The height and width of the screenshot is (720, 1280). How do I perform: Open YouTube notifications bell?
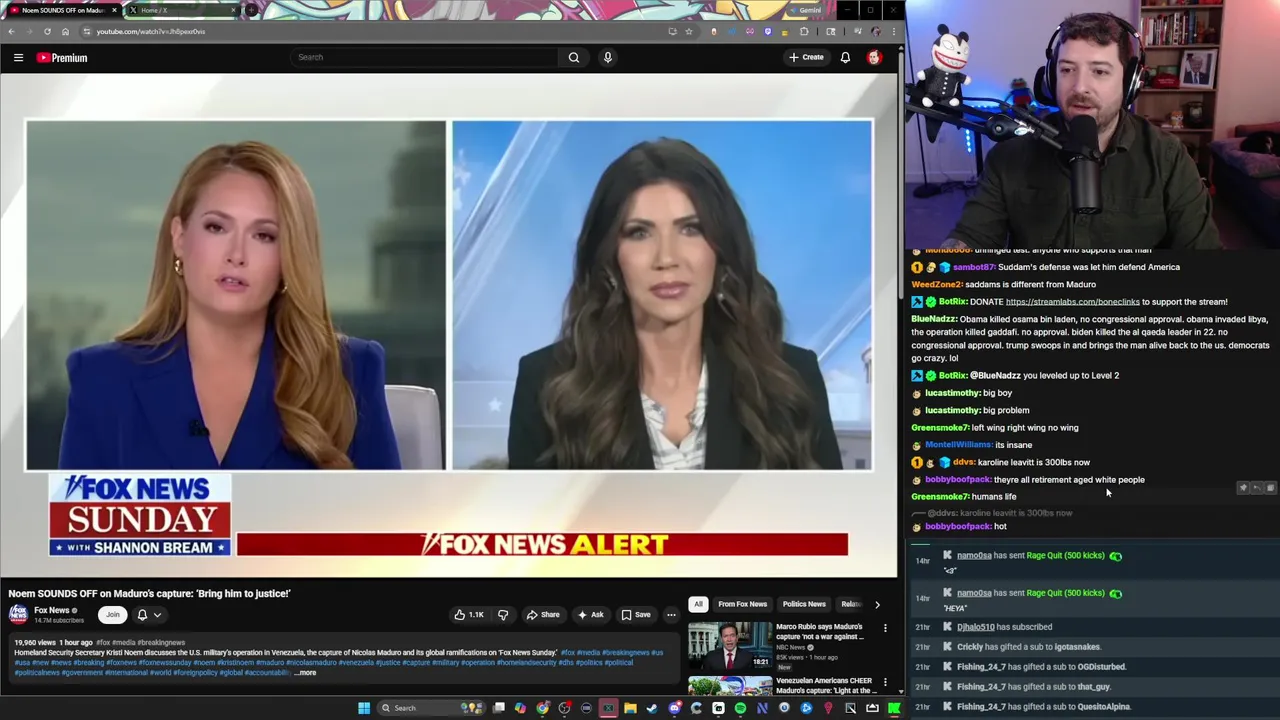click(845, 58)
